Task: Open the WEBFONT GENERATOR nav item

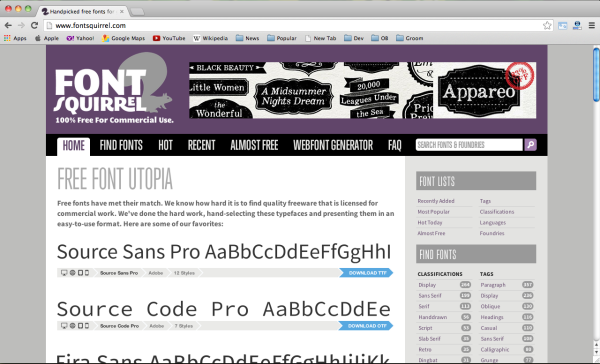Action: click(x=333, y=145)
